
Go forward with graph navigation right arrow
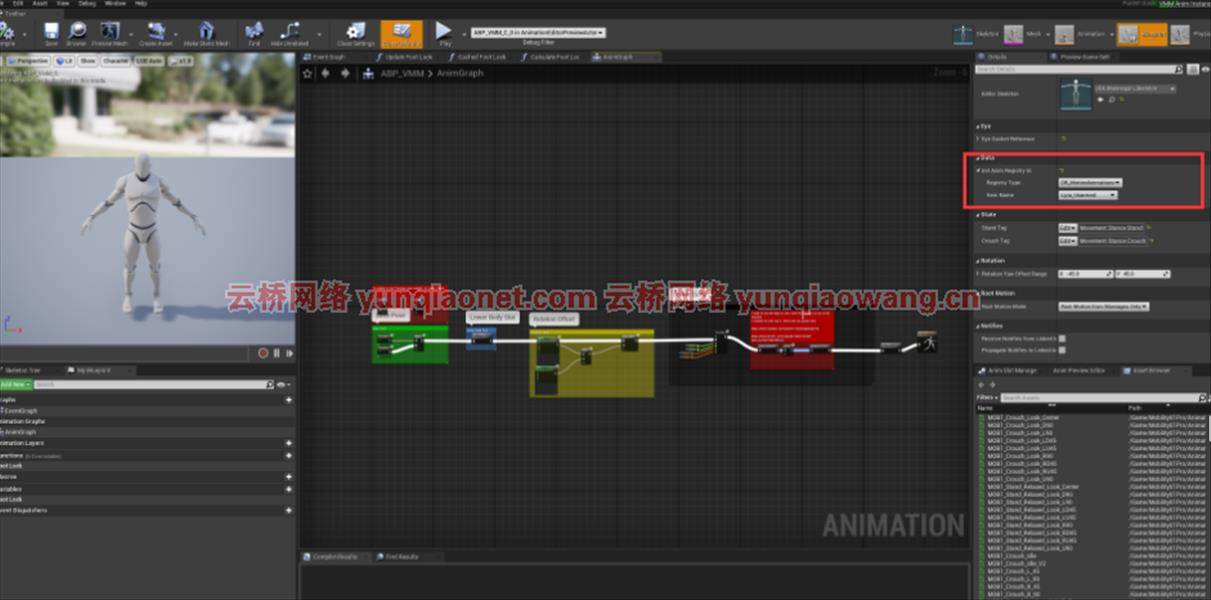(345, 73)
